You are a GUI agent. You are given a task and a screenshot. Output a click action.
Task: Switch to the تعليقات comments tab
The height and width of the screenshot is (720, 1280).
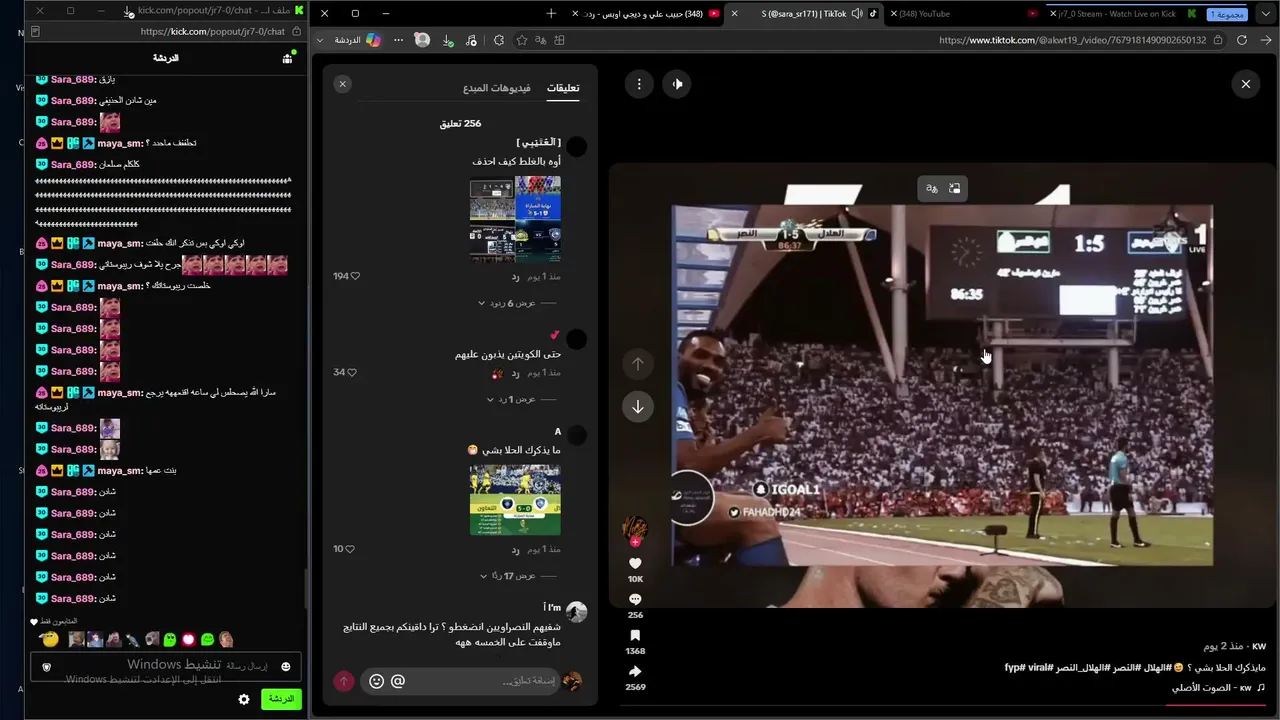pos(563,88)
